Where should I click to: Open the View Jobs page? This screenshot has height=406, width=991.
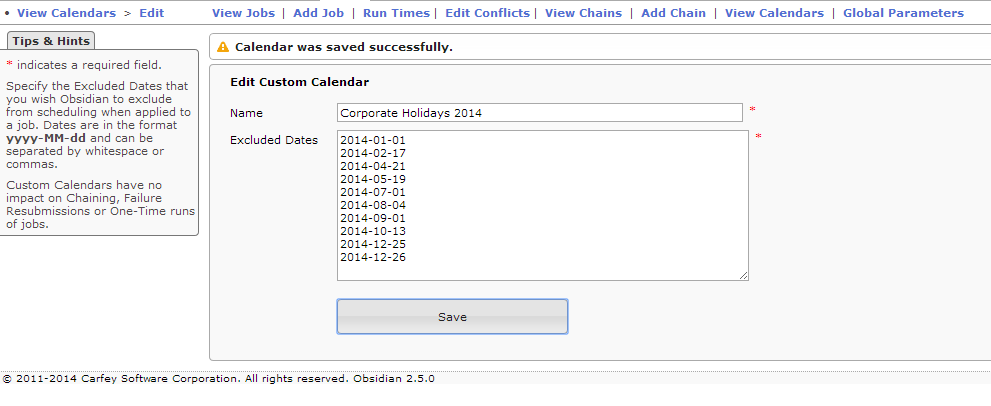[243, 13]
